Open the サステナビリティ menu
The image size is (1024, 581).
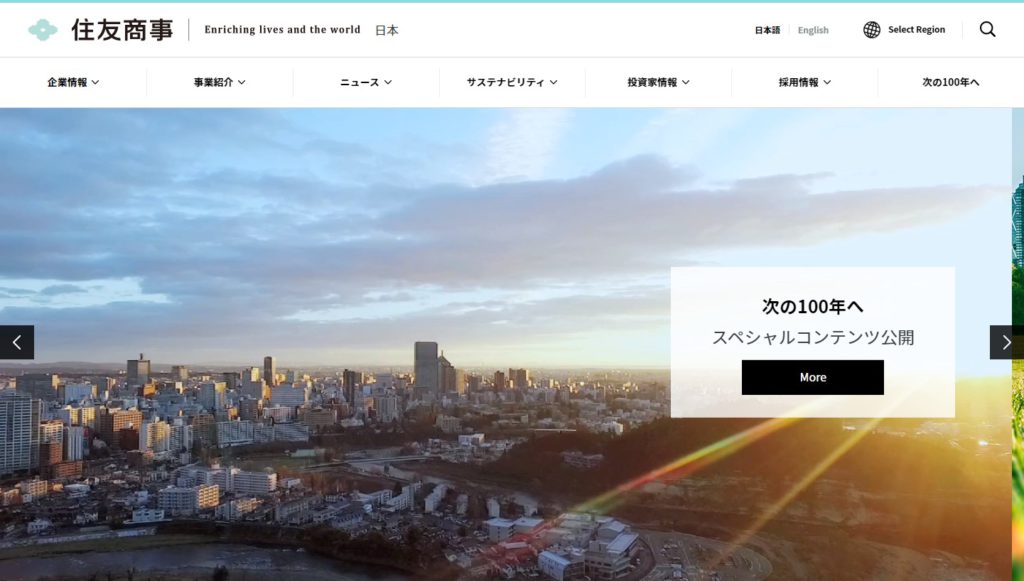point(512,82)
